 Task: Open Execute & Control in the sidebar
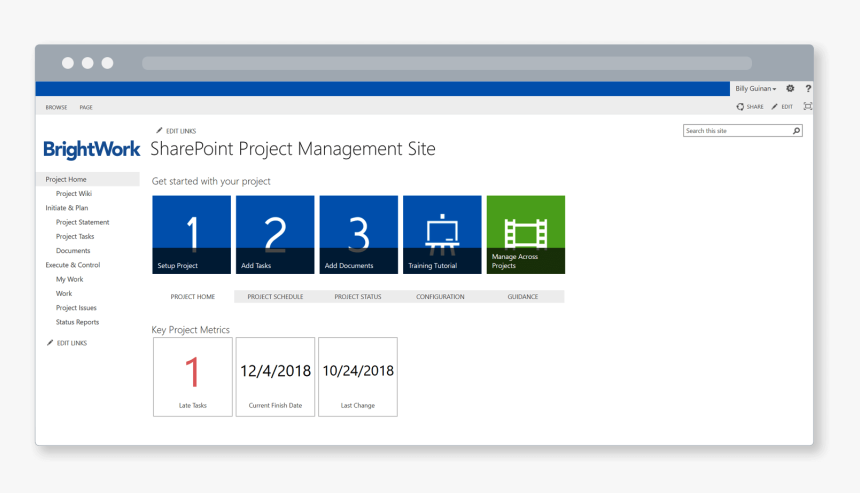72,265
